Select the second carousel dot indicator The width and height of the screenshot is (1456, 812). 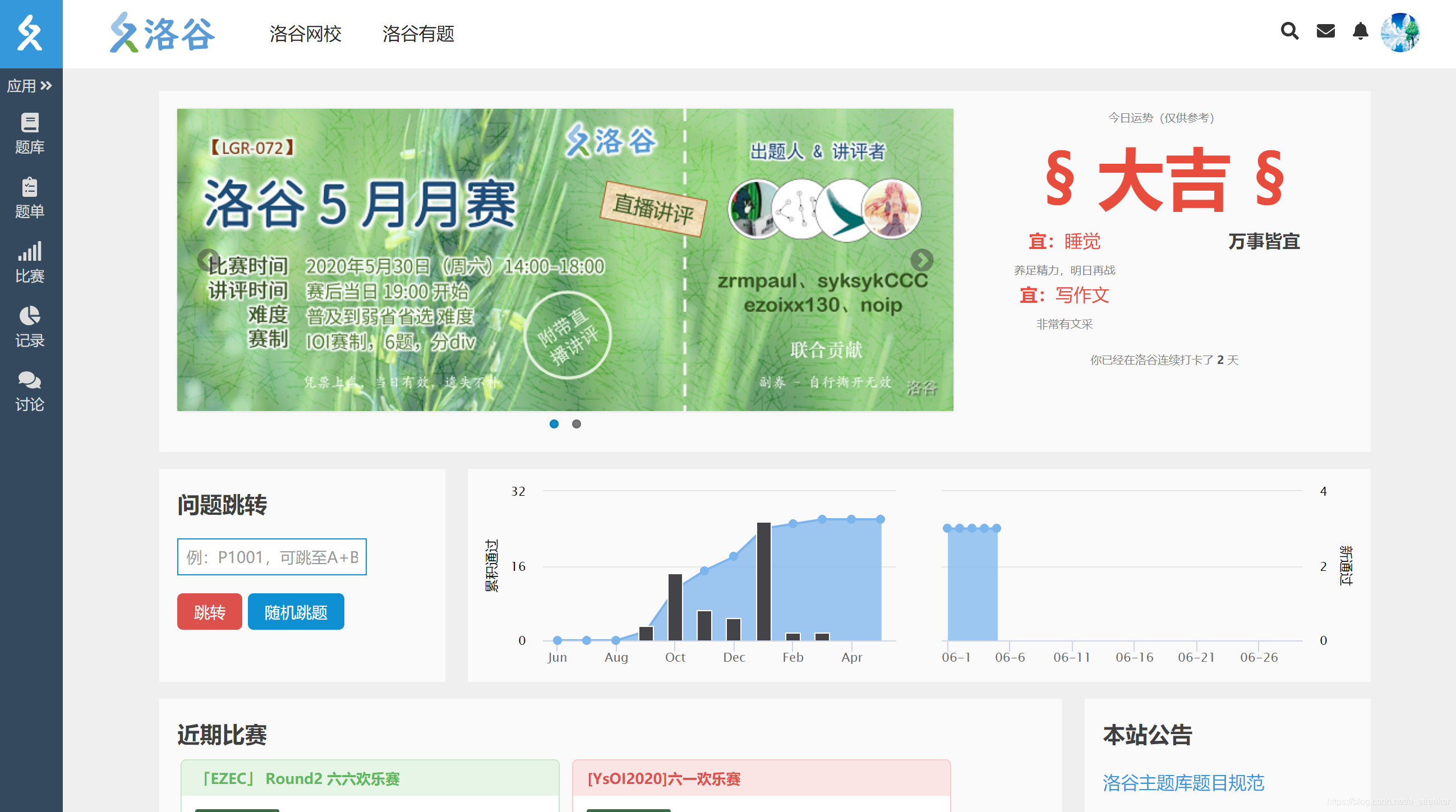pyautogui.click(x=576, y=424)
